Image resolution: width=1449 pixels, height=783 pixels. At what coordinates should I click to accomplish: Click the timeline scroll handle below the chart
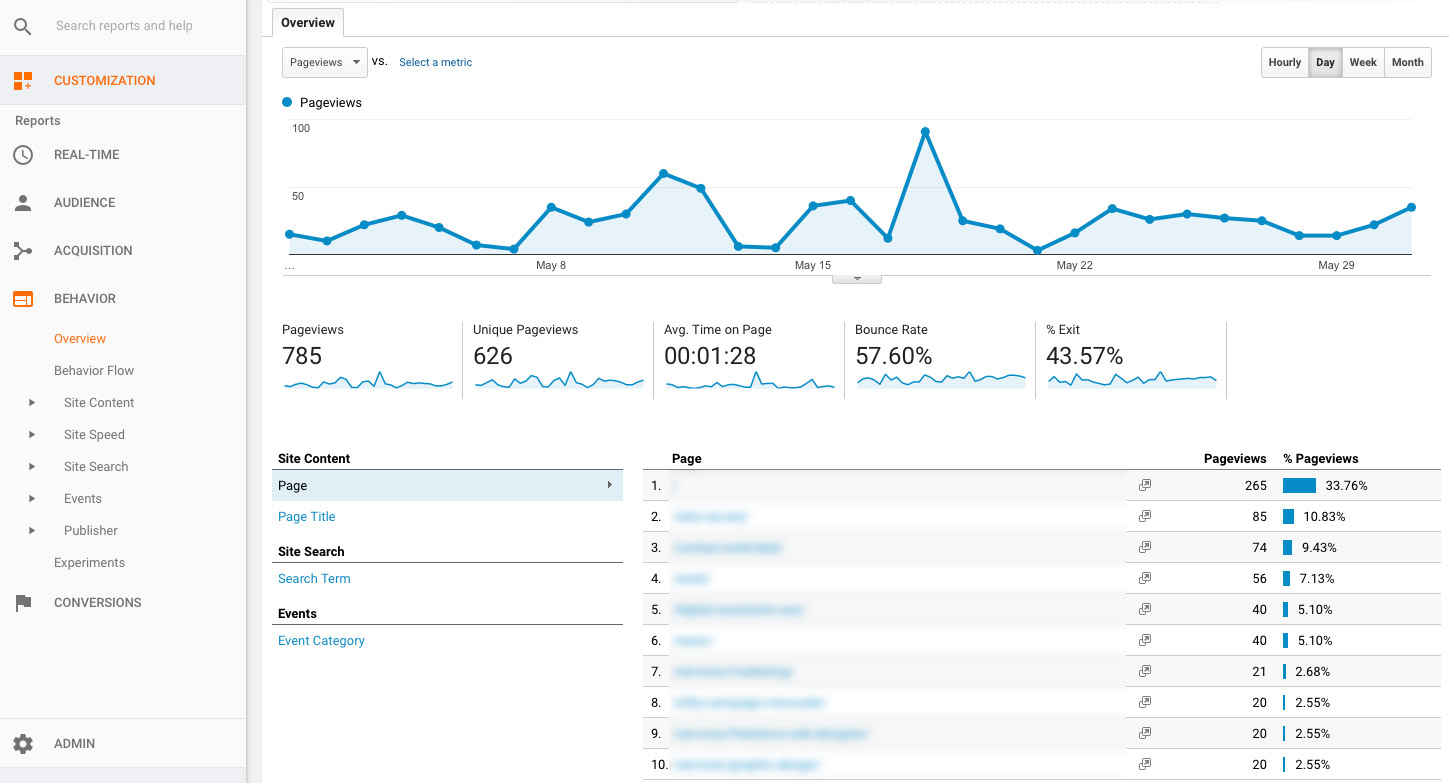click(x=857, y=277)
